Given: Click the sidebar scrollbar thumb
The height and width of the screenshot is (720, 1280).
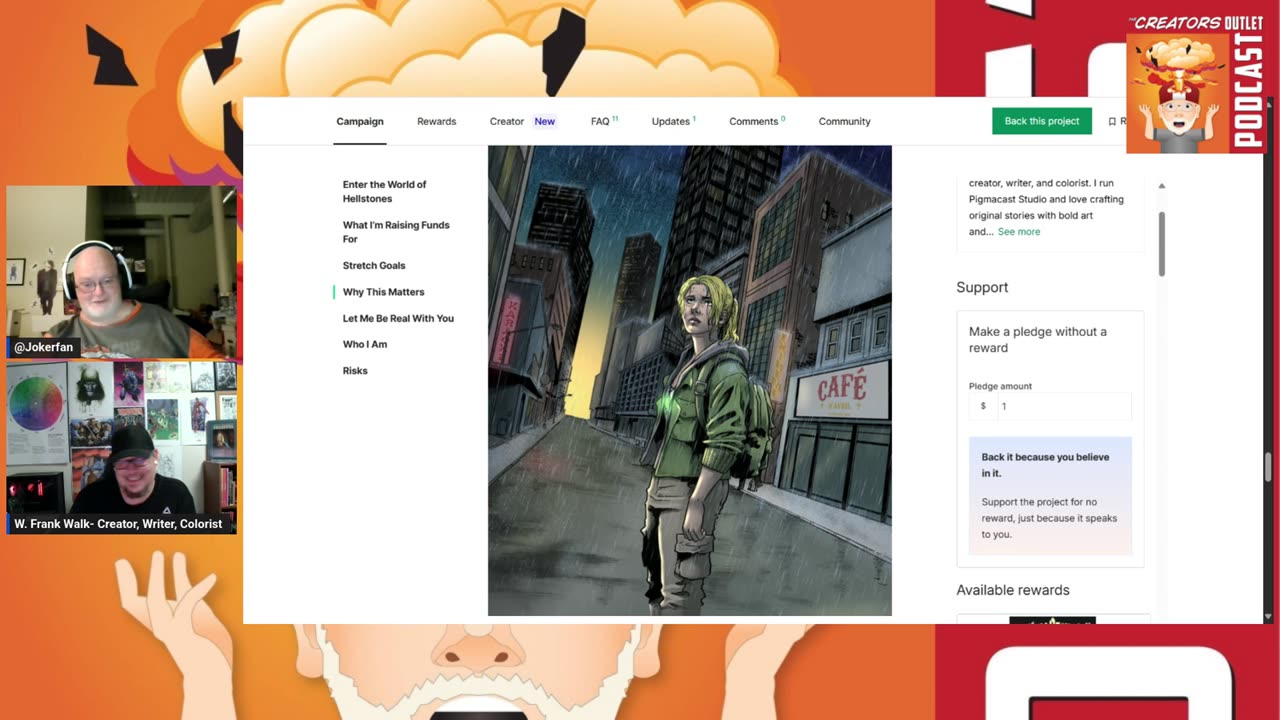Looking at the screenshot, I should 1161,244.
